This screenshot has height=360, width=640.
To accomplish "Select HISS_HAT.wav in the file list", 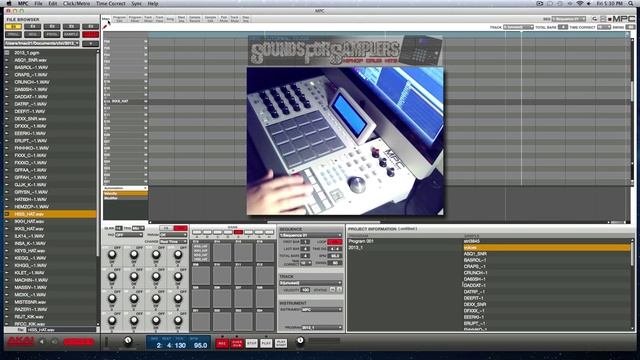I will pos(50,214).
